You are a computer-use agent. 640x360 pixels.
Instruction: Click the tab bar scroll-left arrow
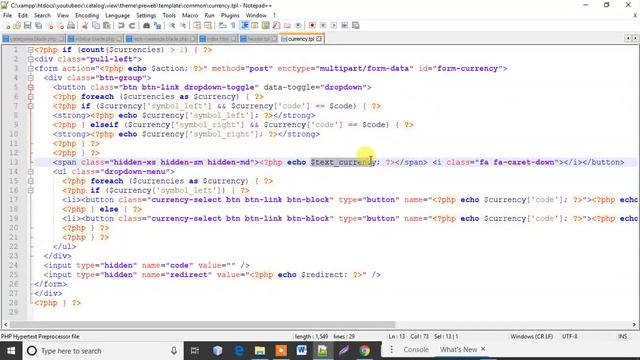(628, 38)
